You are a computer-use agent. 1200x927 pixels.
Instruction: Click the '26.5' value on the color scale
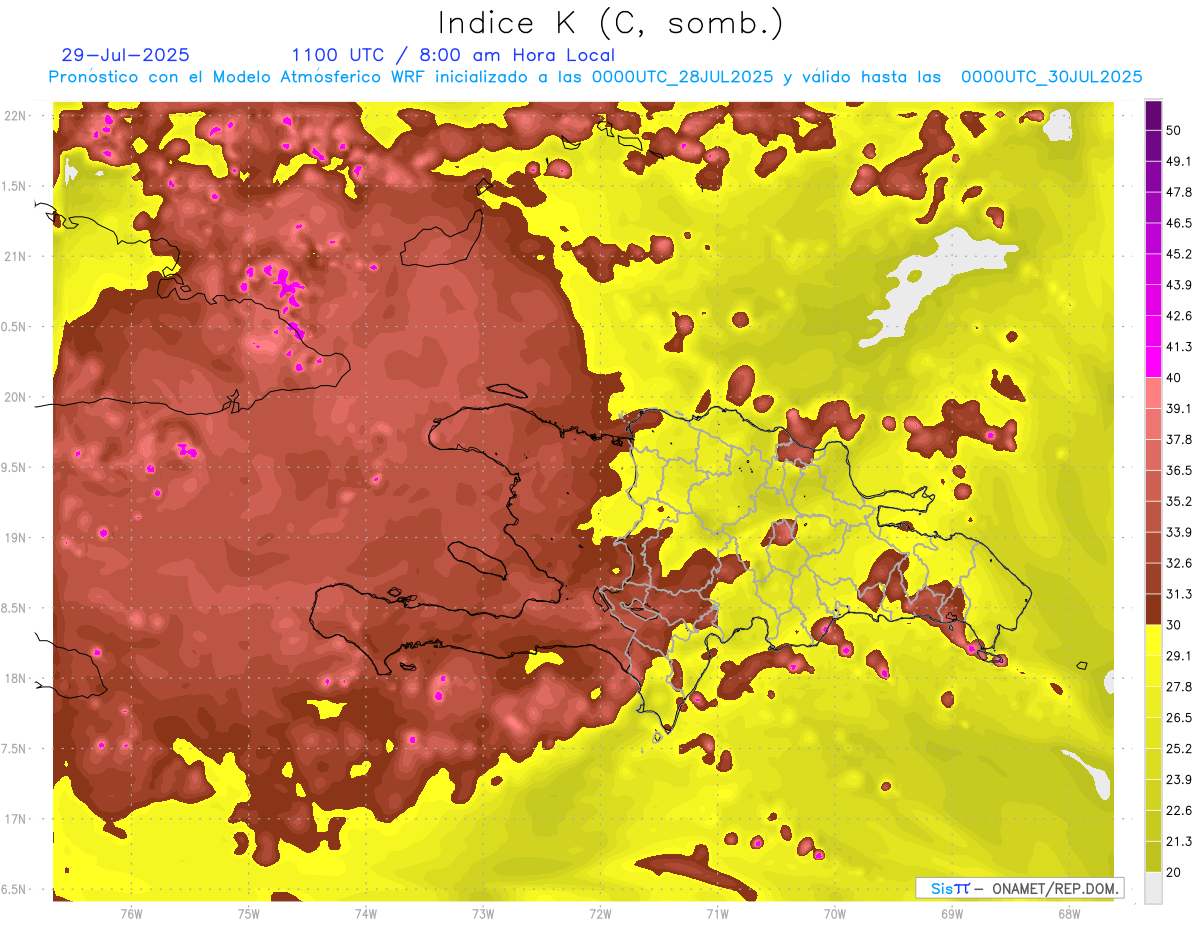pyautogui.click(x=1179, y=718)
